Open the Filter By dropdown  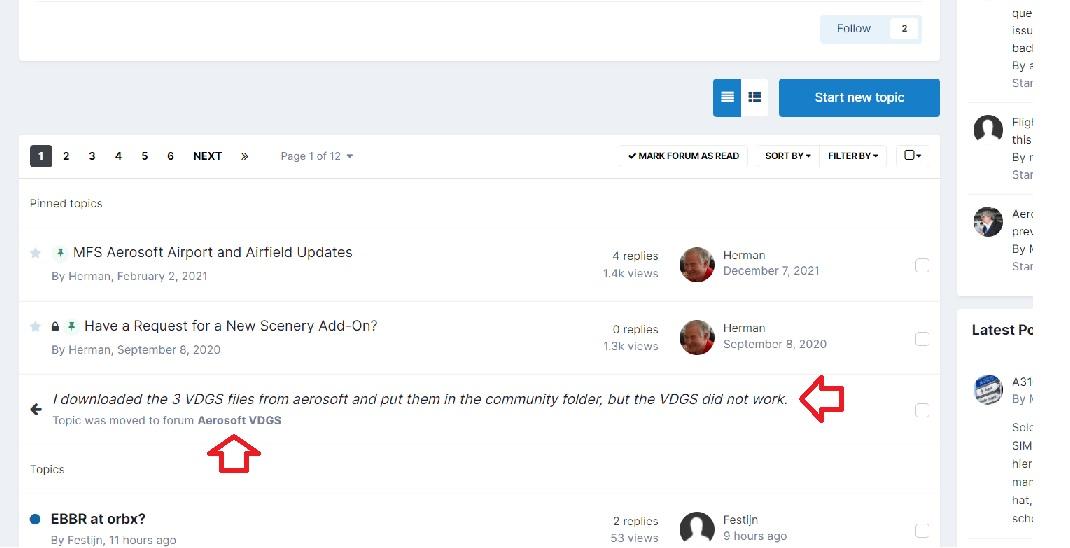(x=852, y=156)
